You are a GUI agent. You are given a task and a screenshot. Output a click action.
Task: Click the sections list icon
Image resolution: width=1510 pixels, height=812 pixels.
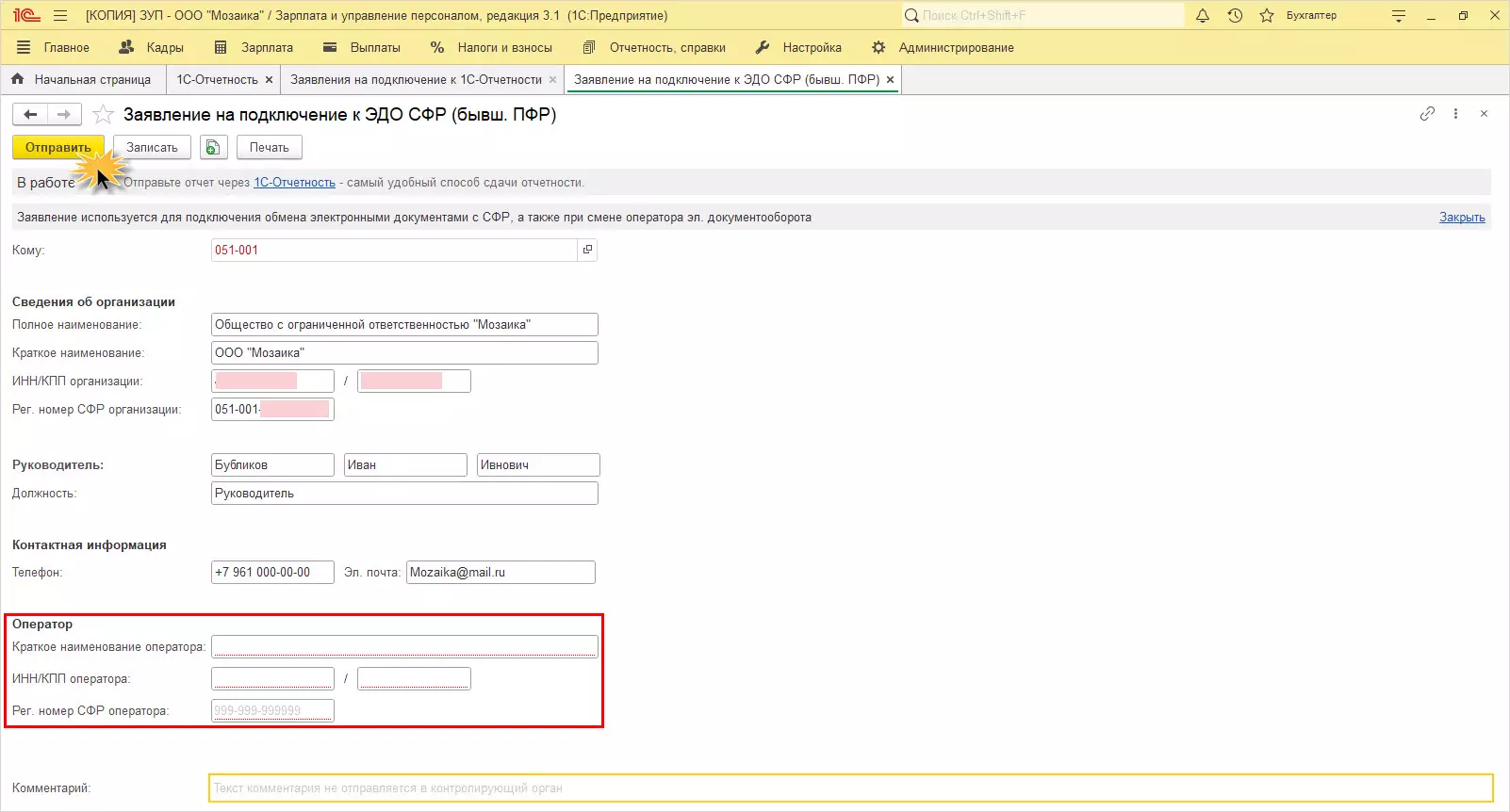pyautogui.click(x=24, y=47)
